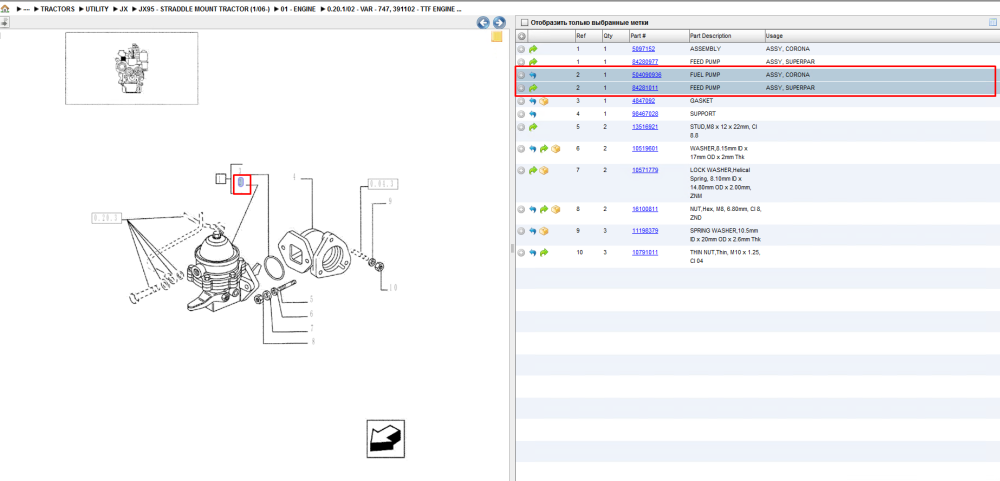This screenshot has height=481, width=1000.
Task: Click the box icon on WASHER row
Action: coord(555,149)
